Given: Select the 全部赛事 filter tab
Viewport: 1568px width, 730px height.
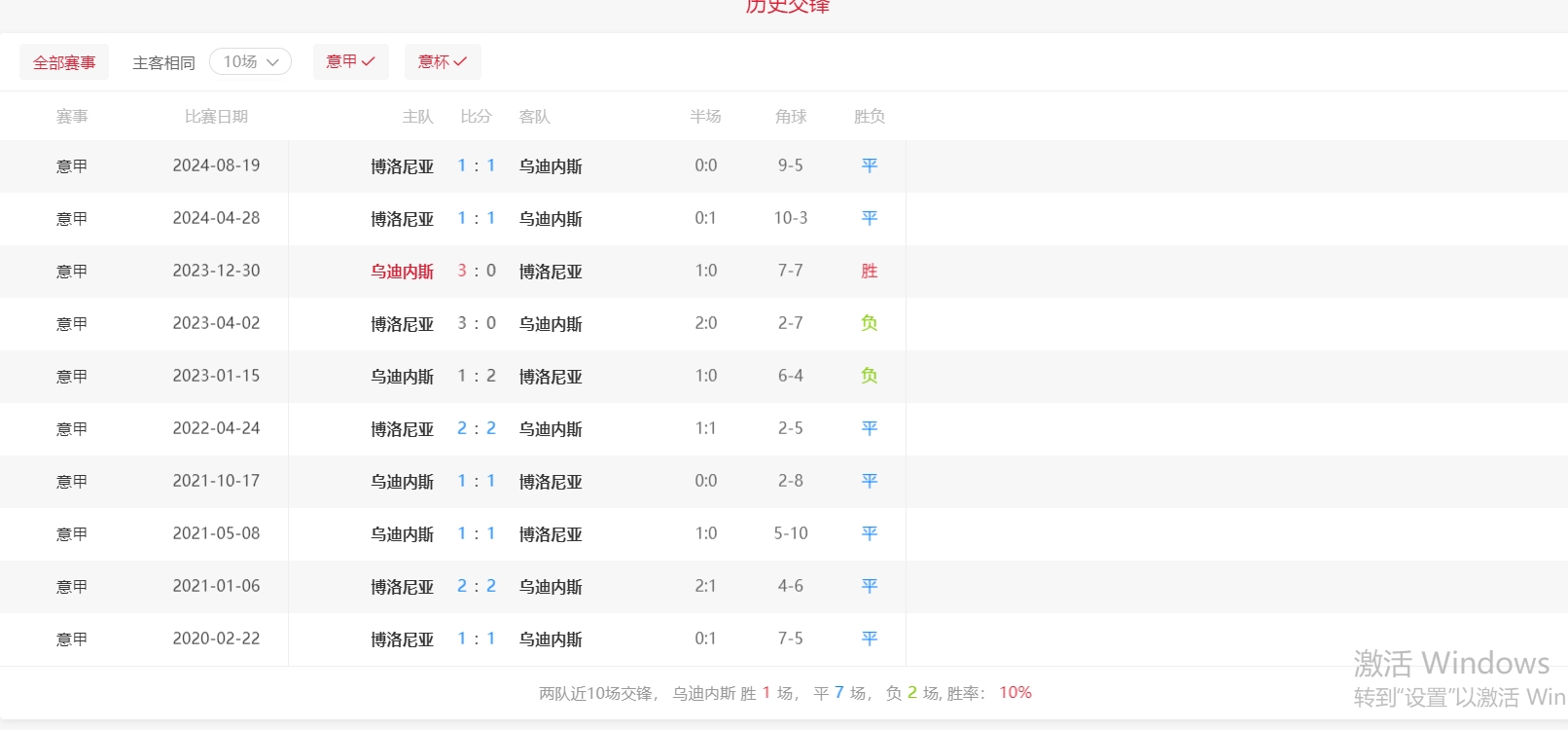Looking at the screenshot, I should 64,62.
